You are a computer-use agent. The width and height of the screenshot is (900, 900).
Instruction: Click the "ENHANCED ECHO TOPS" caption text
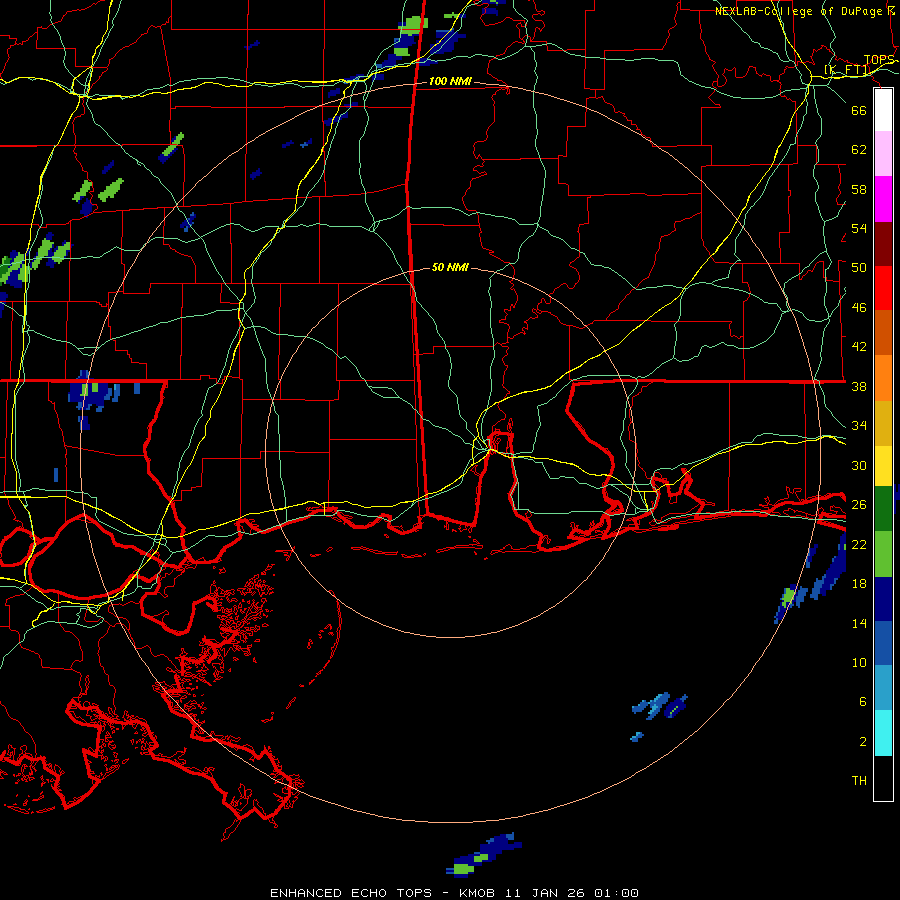(351, 893)
